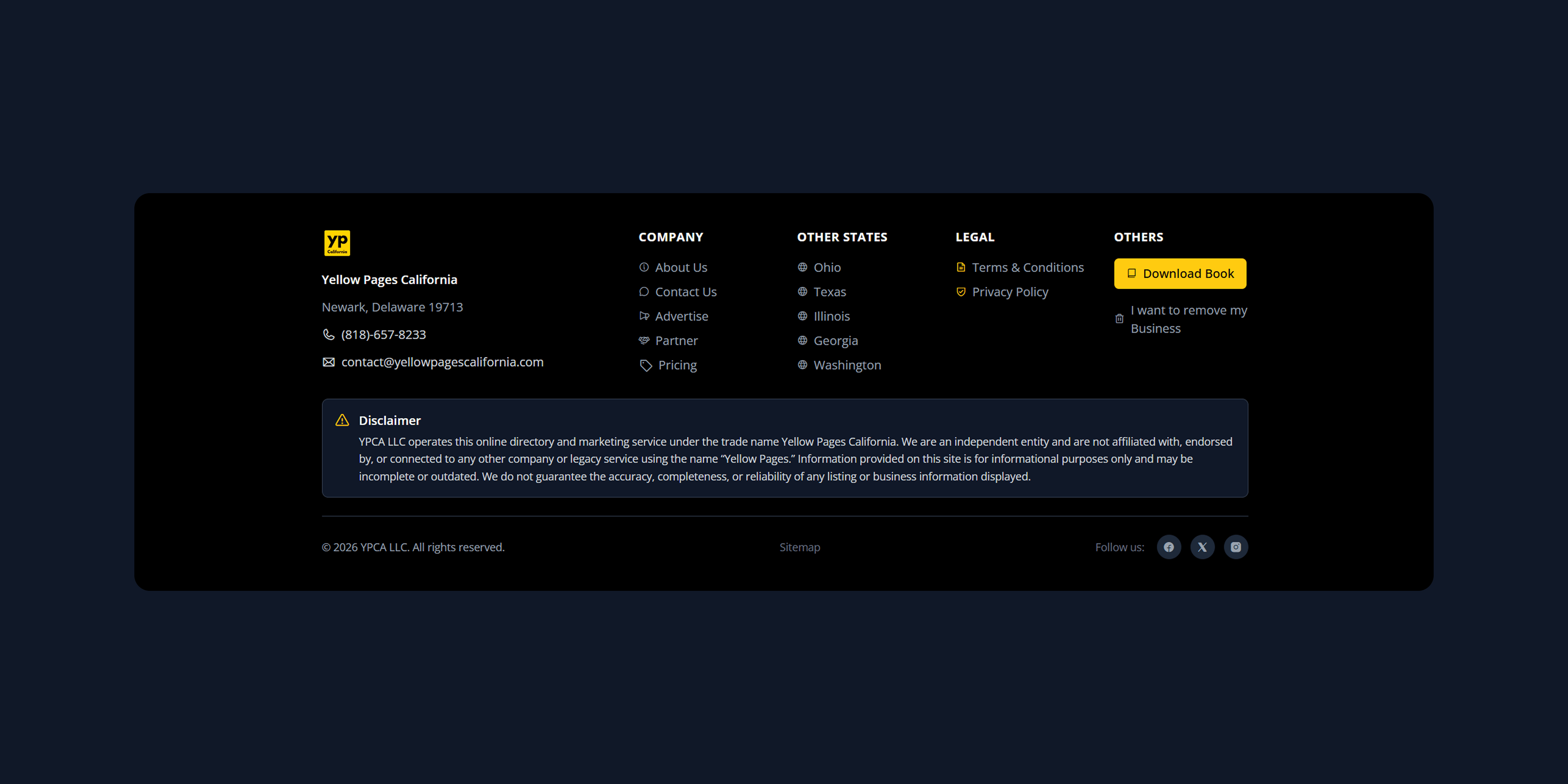
Task: Click the 'COMPANY' column heading
Action: (x=670, y=237)
